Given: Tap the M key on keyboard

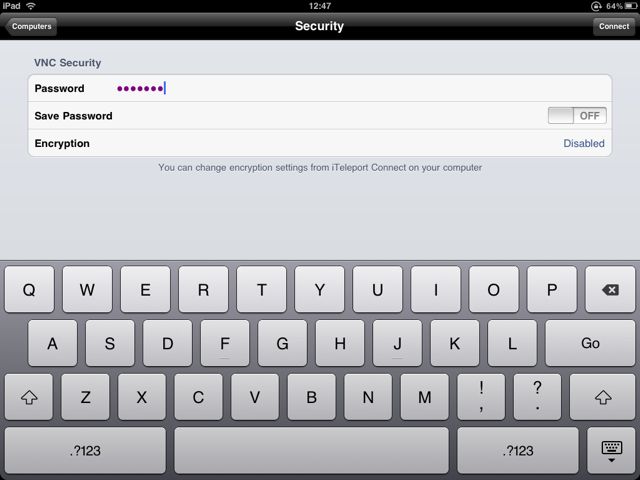Looking at the screenshot, I should [424, 397].
